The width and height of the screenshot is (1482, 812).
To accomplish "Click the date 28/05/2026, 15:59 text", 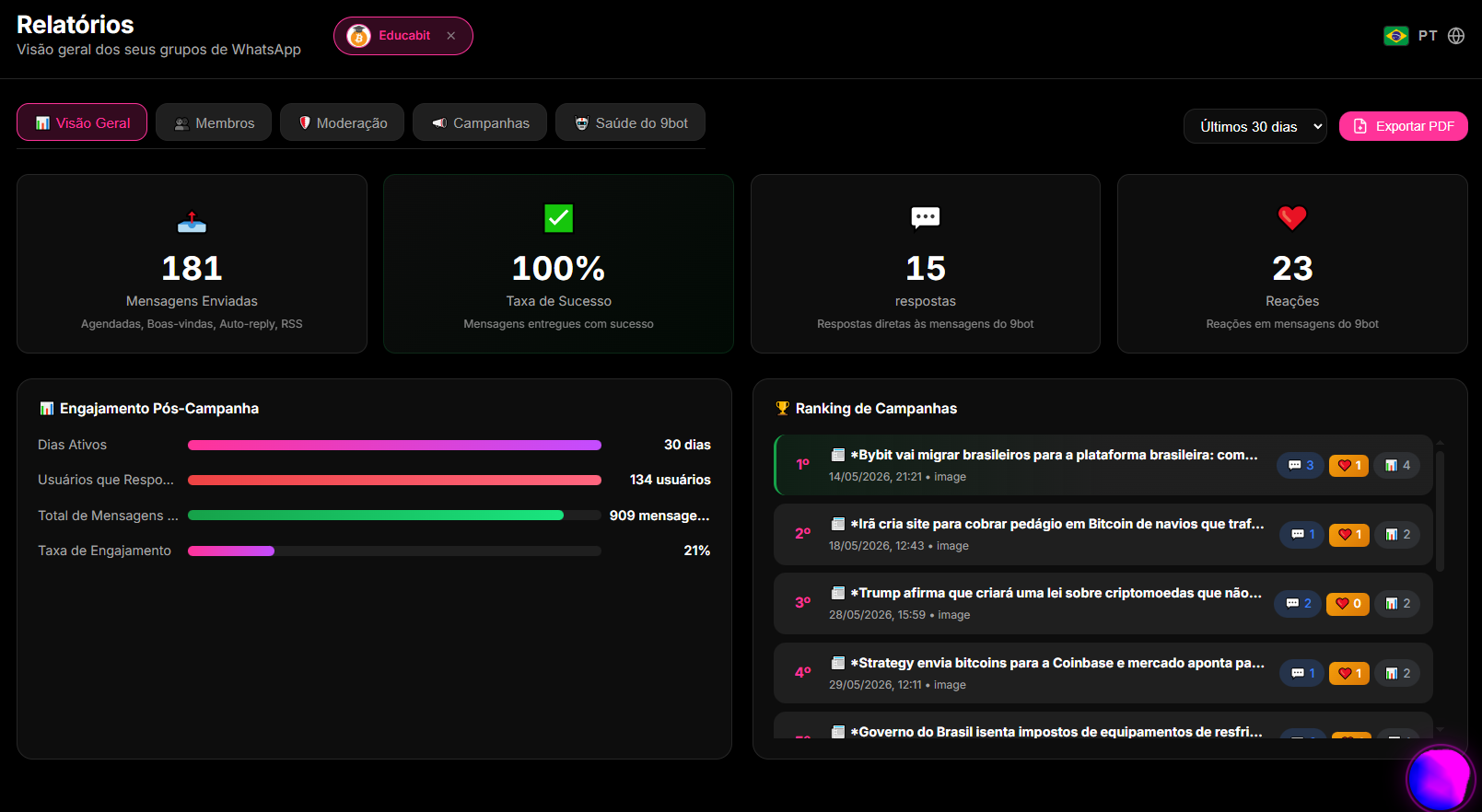I will [x=877, y=615].
